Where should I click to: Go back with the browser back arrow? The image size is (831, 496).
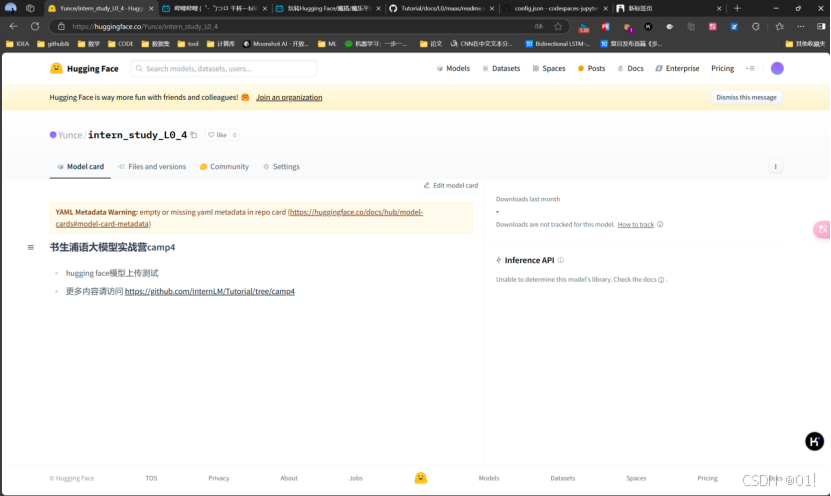click(13, 26)
